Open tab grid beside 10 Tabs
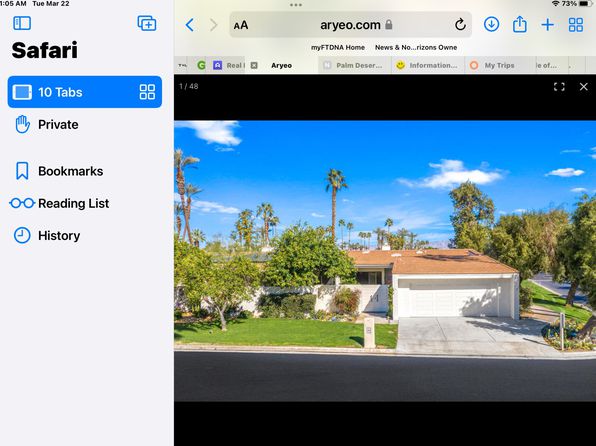The height and width of the screenshot is (446, 596). pos(147,92)
